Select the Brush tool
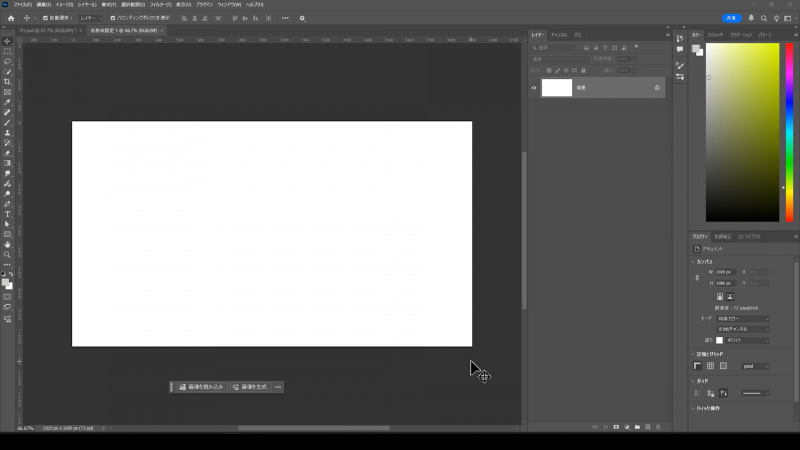800x450 pixels. (x=7, y=123)
